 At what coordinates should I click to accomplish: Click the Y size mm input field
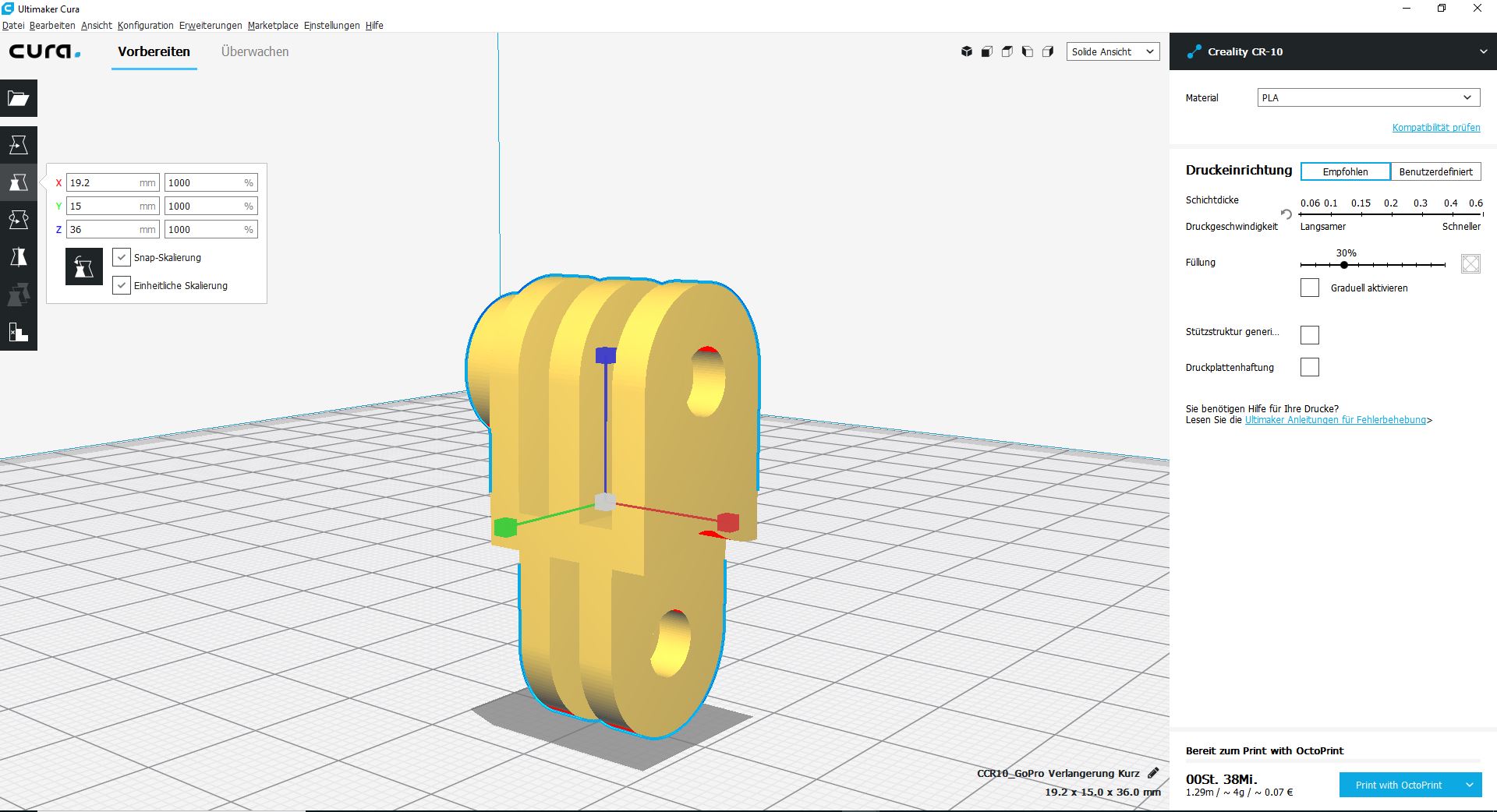coord(113,206)
